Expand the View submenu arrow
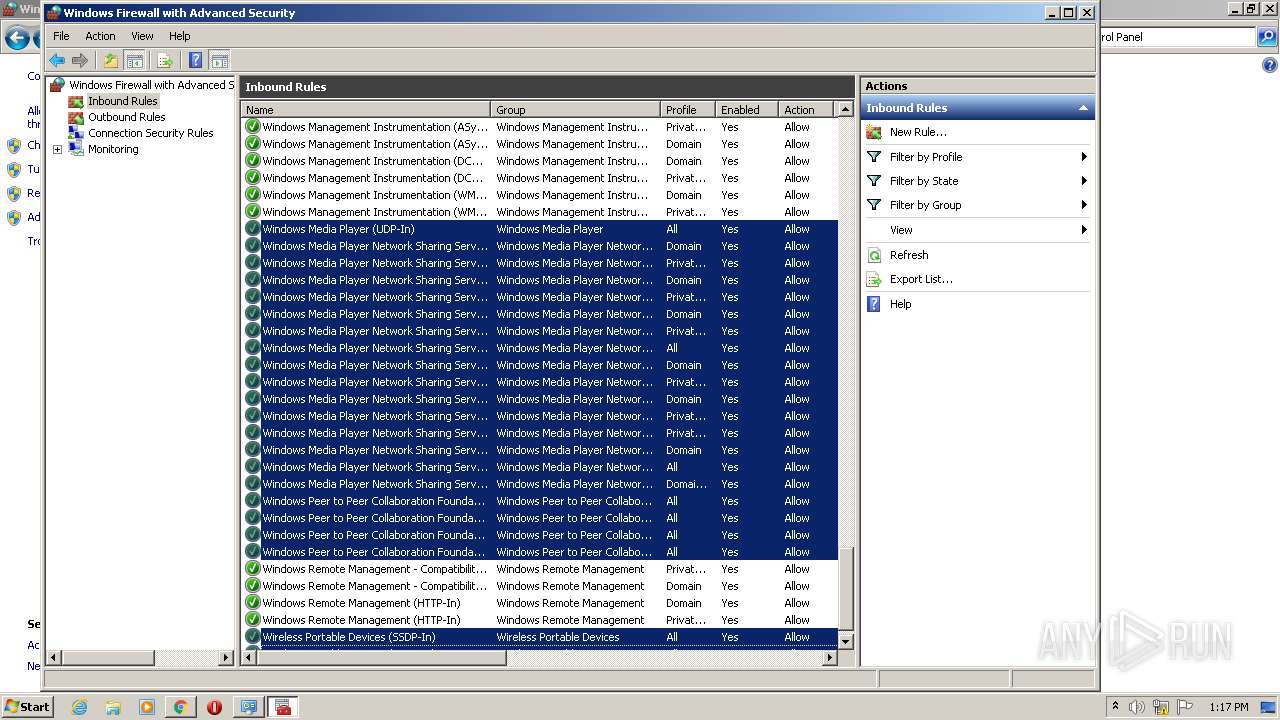The image size is (1280, 720). (x=1084, y=230)
